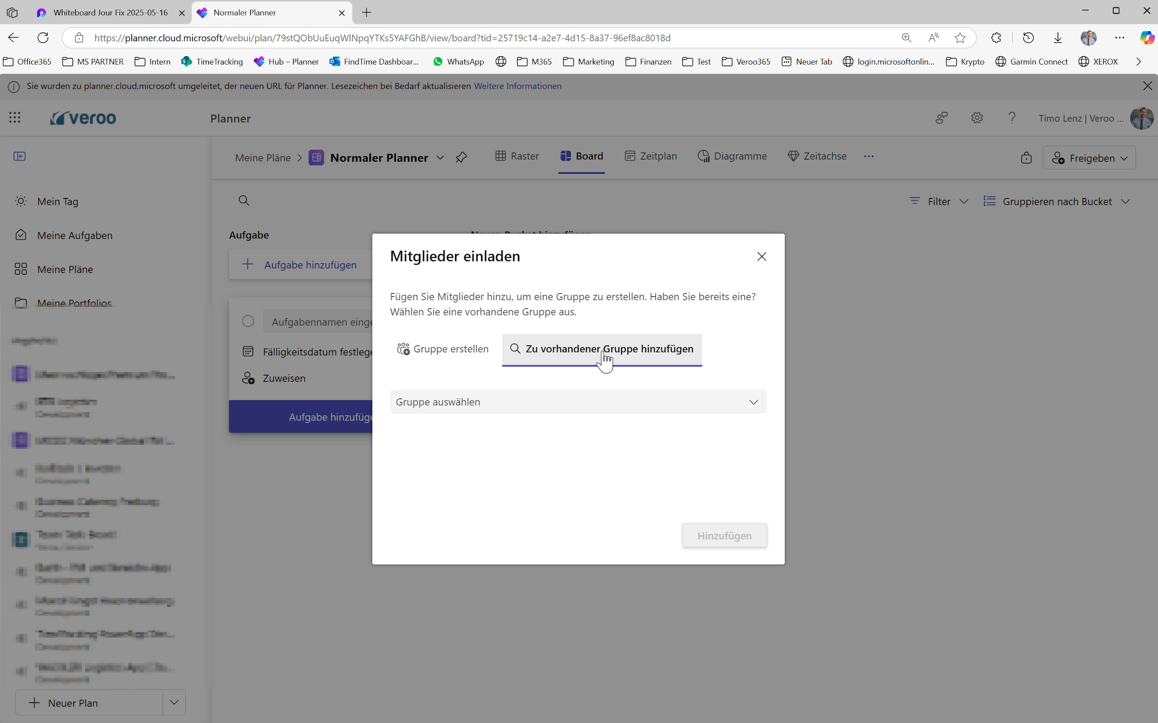Click the search magnifier icon on board
This screenshot has width=1158, height=723.
tap(244, 201)
